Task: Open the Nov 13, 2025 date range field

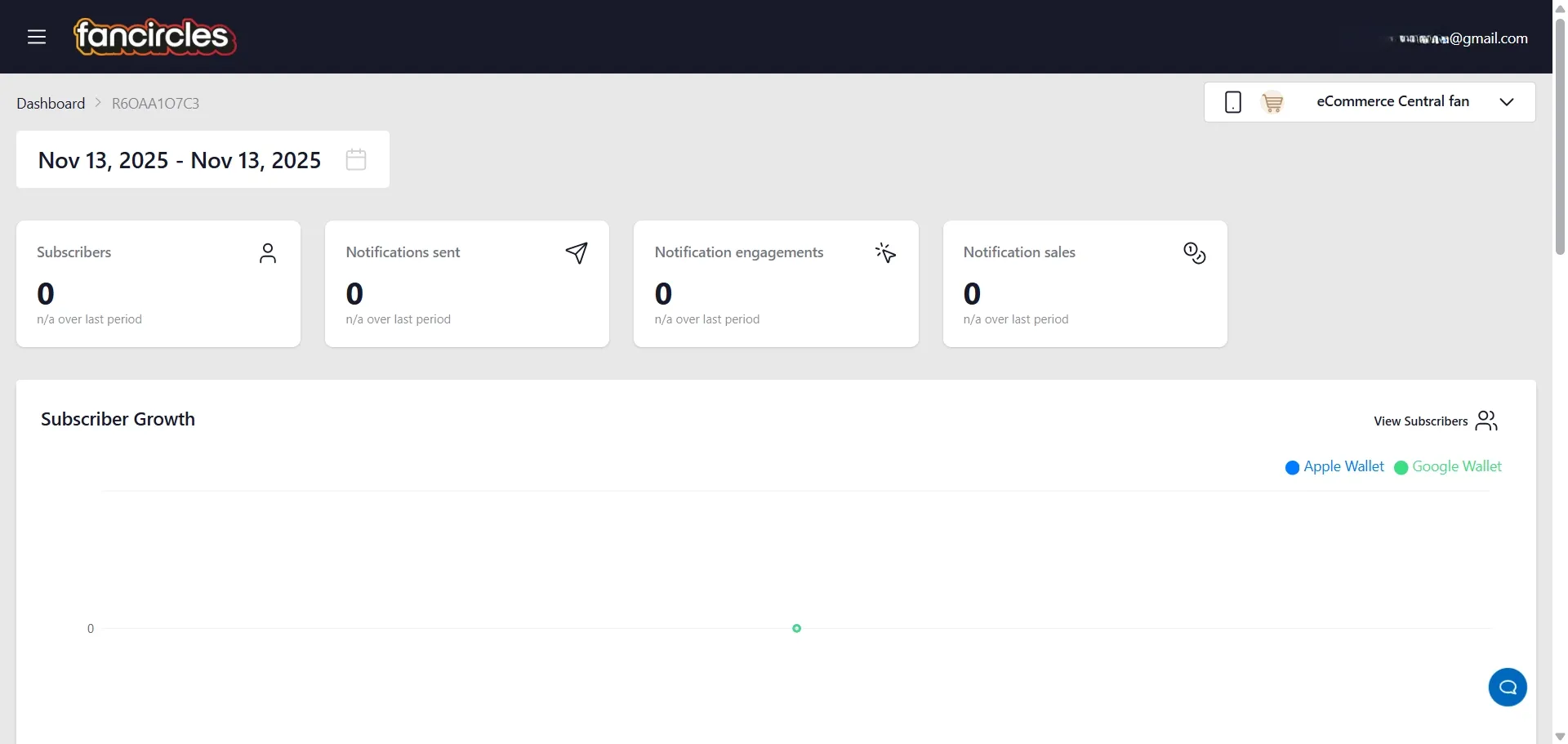Action: [203, 159]
